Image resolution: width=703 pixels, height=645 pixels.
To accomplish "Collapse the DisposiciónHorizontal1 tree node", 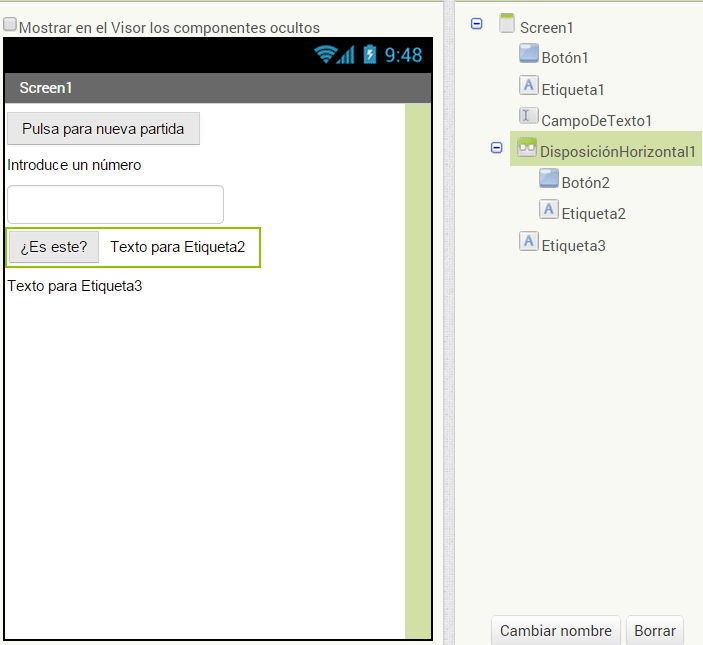I will point(497,148).
